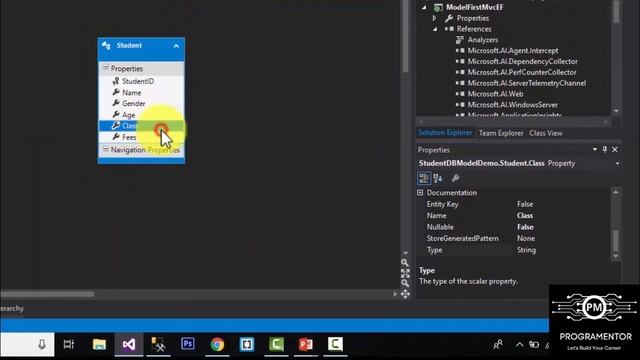The height and width of the screenshot is (360, 640).
Task: Collapse the Properties section of Student entity
Action: coord(106,67)
